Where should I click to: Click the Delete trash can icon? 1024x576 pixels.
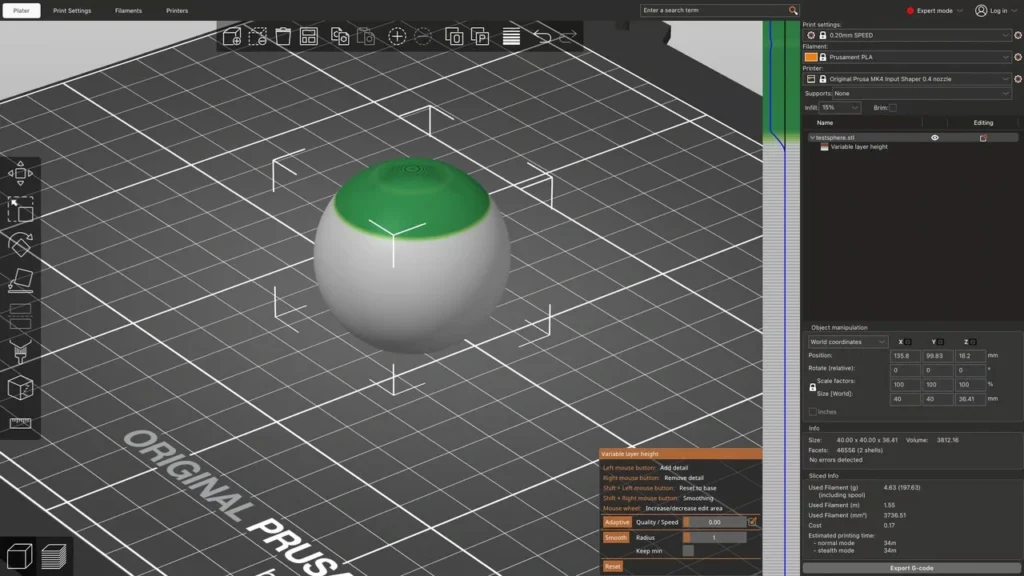click(x=283, y=37)
